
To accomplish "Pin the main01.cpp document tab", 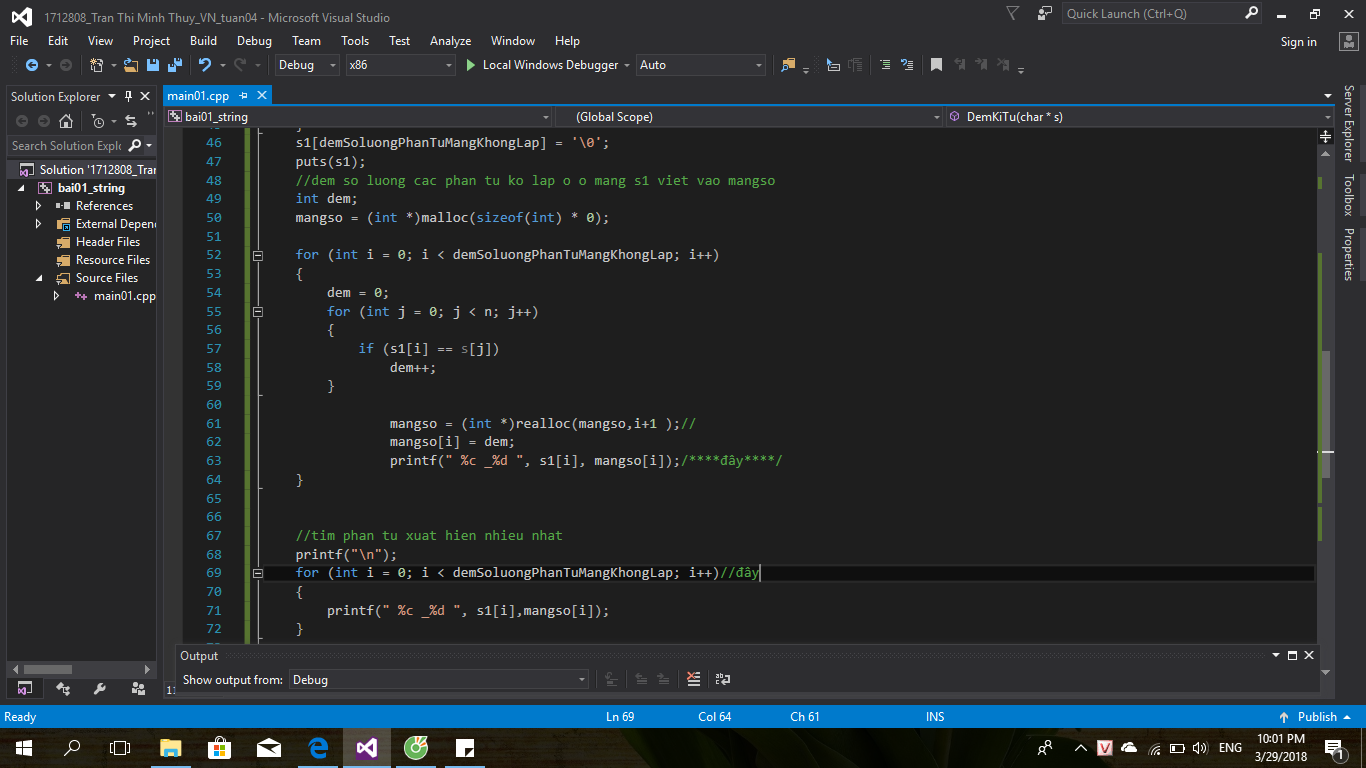I will 245,95.
